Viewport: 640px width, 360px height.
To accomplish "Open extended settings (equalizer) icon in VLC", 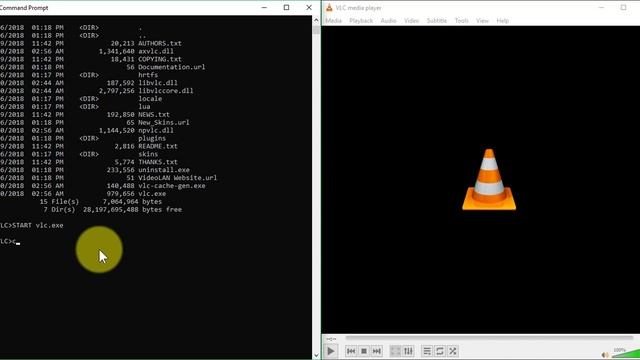I will tap(408, 351).
